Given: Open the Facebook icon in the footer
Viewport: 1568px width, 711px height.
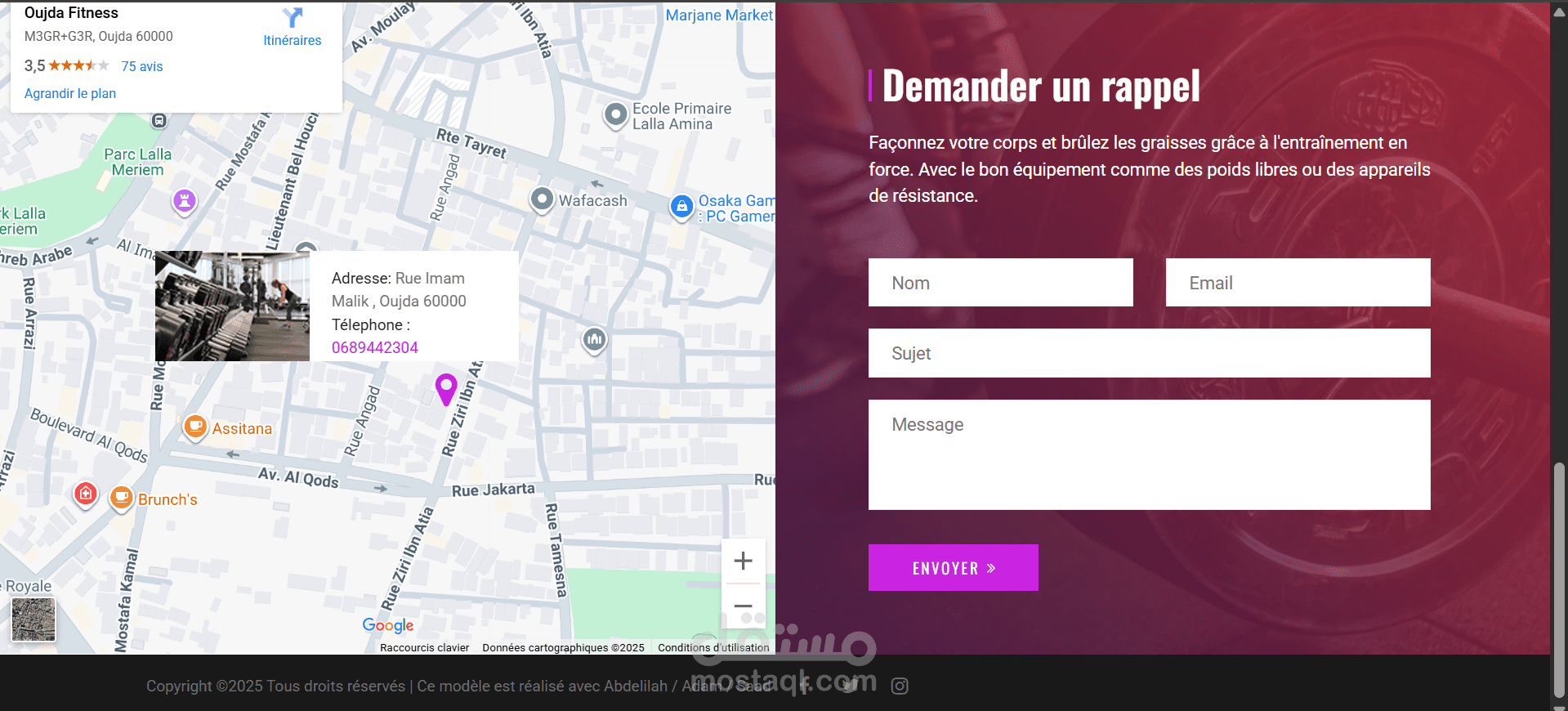Looking at the screenshot, I should pos(803,686).
